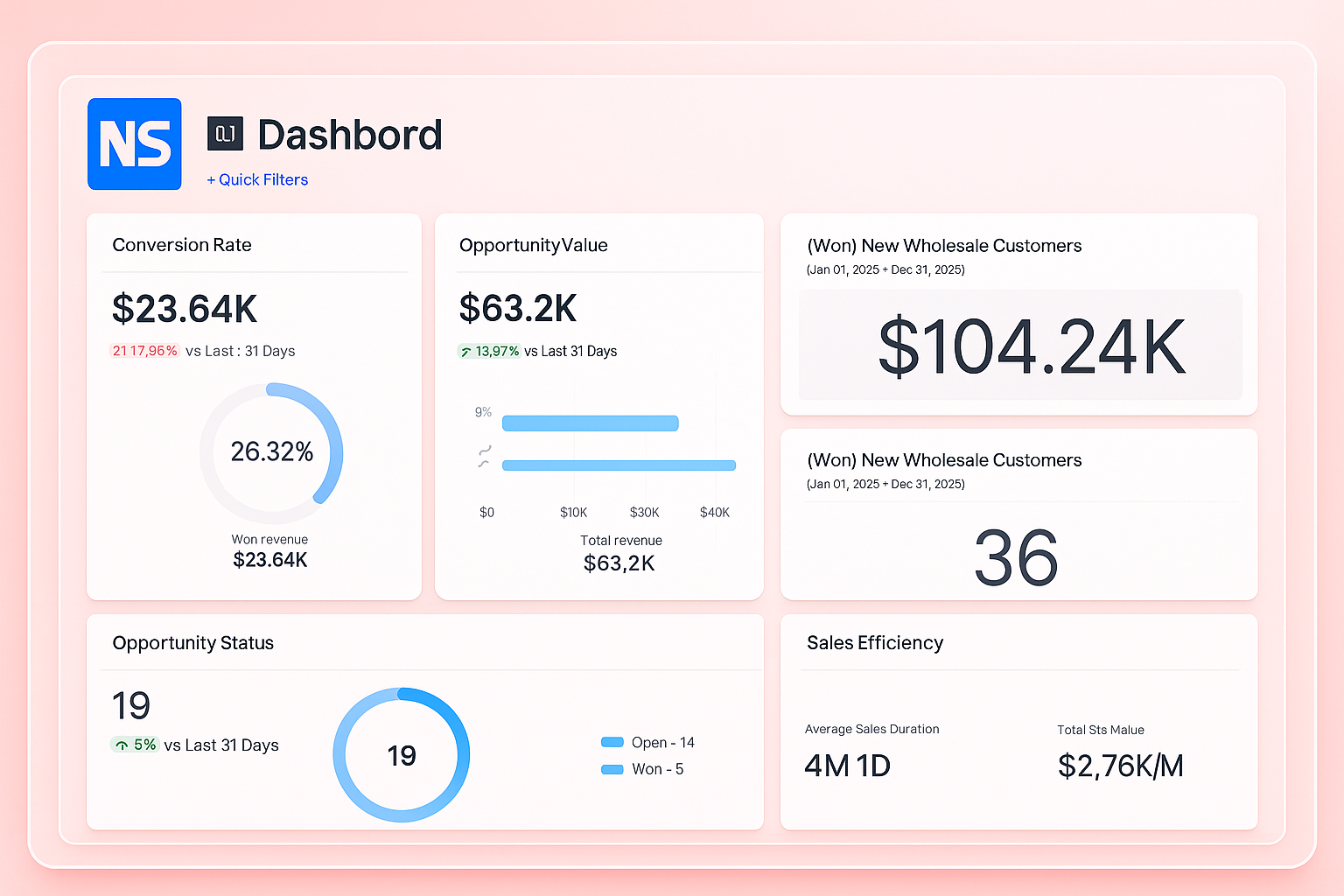
Task: Click the blue NS logo
Action: tap(135, 144)
